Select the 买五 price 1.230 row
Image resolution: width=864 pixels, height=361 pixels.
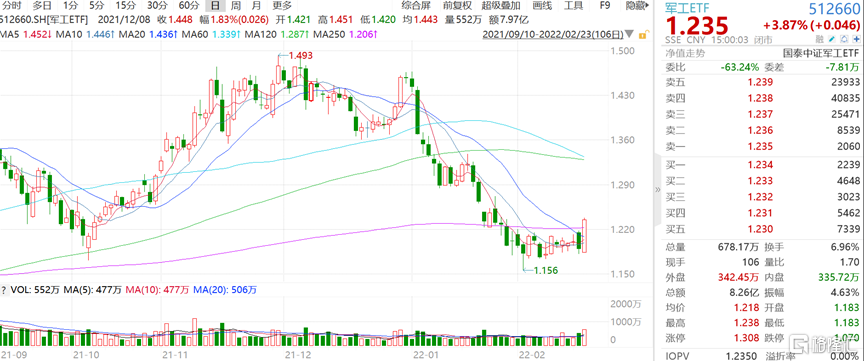762,228
